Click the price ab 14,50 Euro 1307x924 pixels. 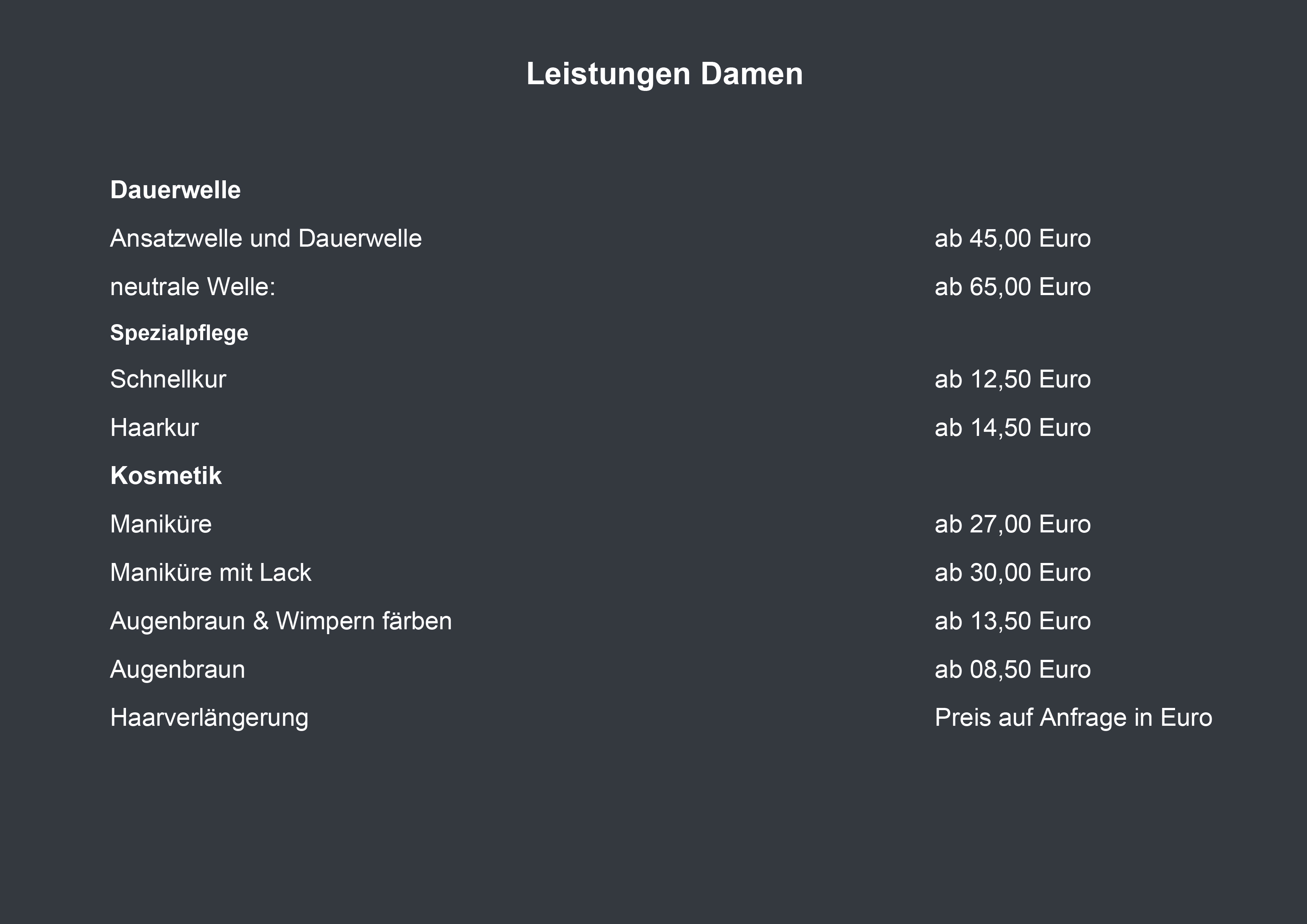[1013, 427]
